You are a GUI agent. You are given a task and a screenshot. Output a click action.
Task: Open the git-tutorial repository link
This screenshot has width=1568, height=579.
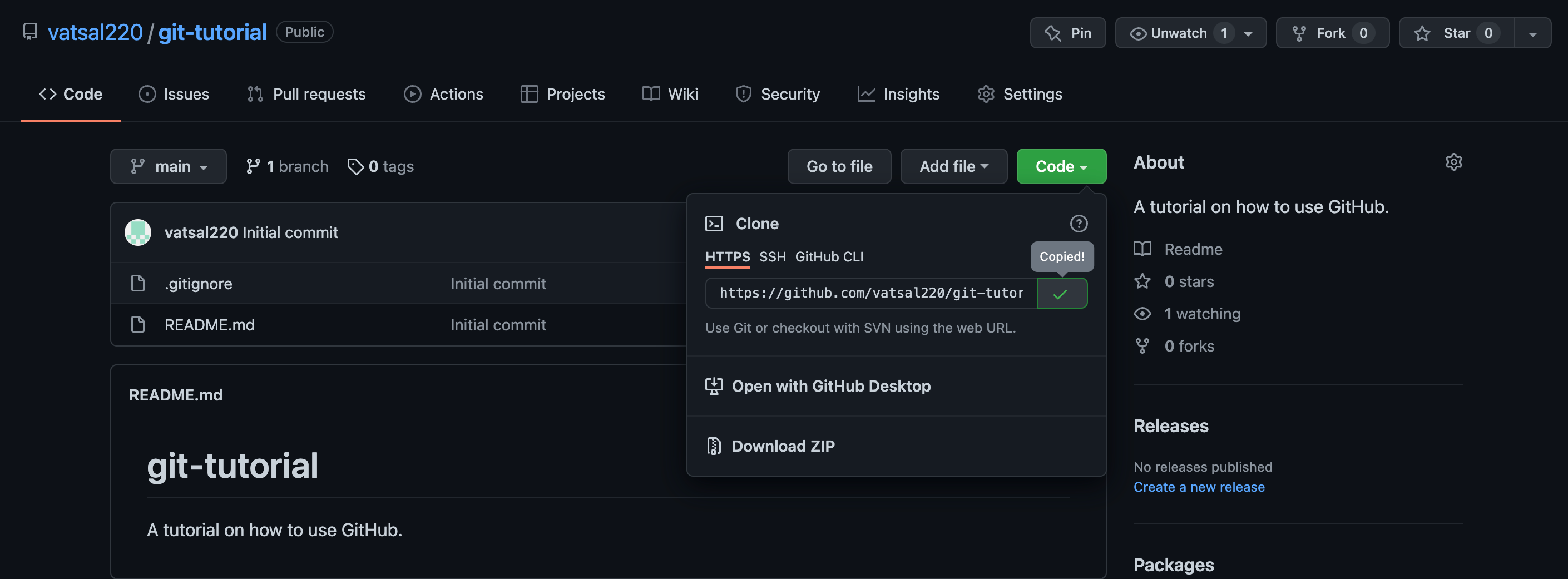pos(212,32)
